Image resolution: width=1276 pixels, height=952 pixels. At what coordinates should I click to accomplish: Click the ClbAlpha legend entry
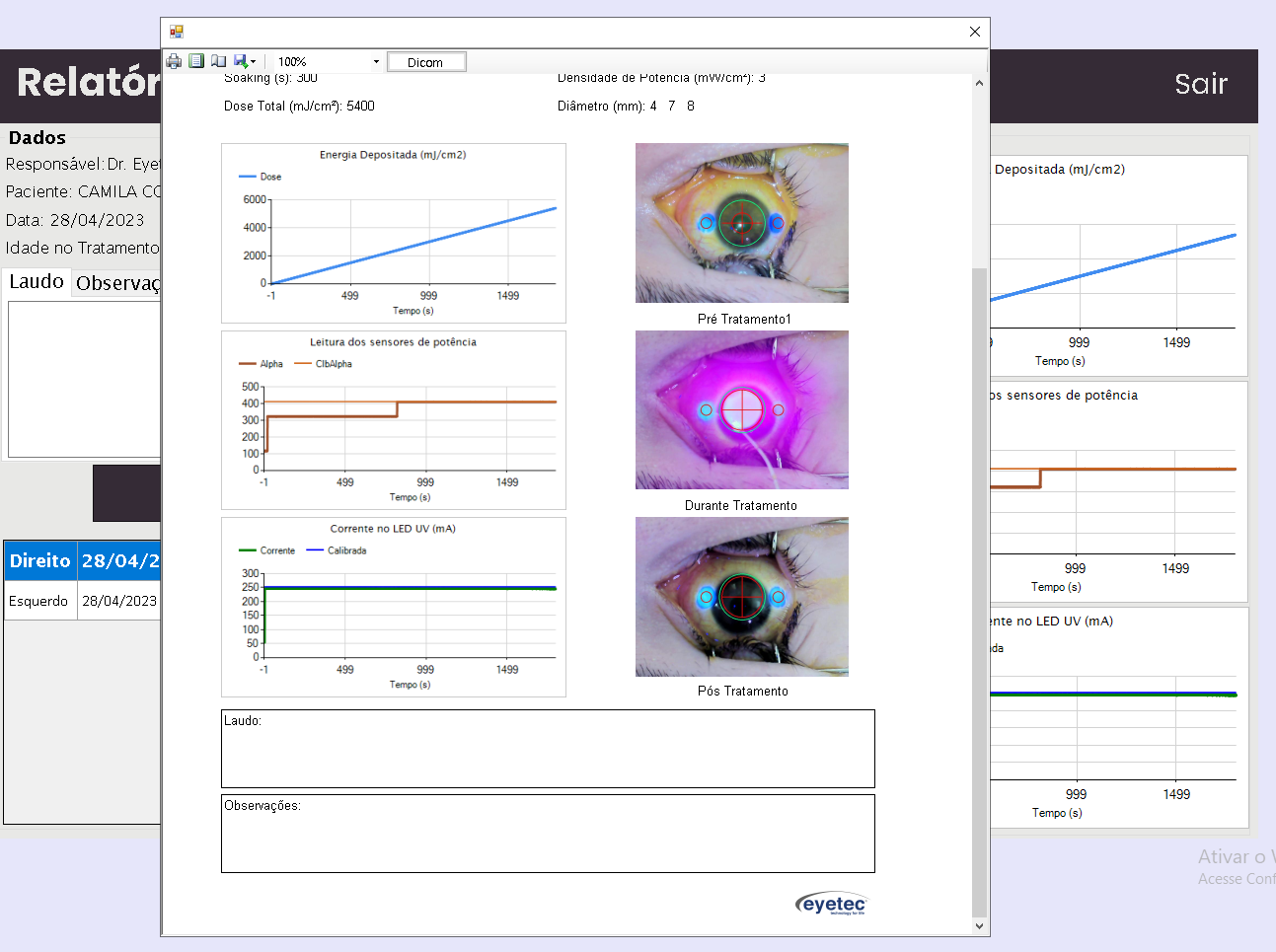coord(324,364)
